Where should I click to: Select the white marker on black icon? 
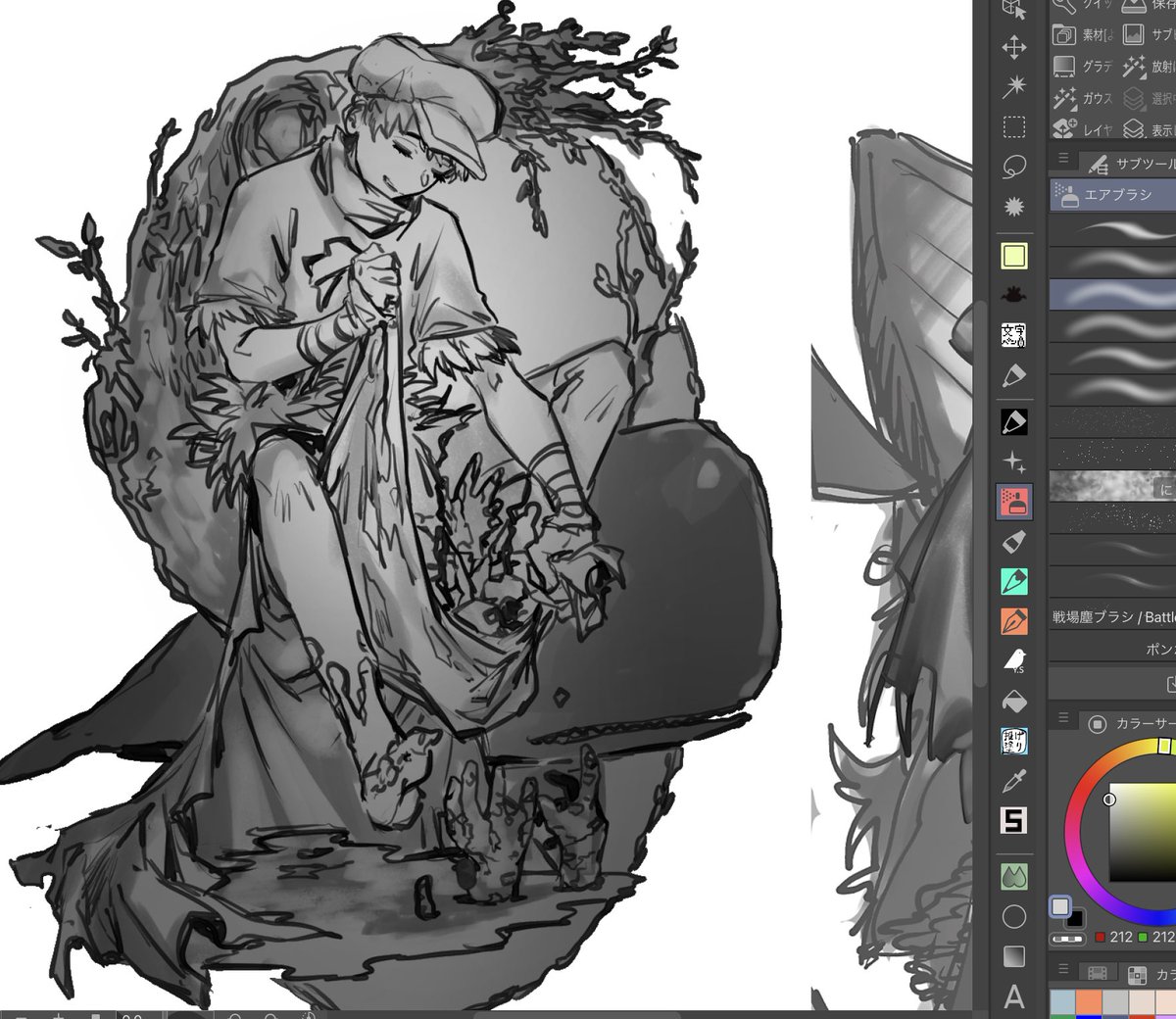[1014, 421]
